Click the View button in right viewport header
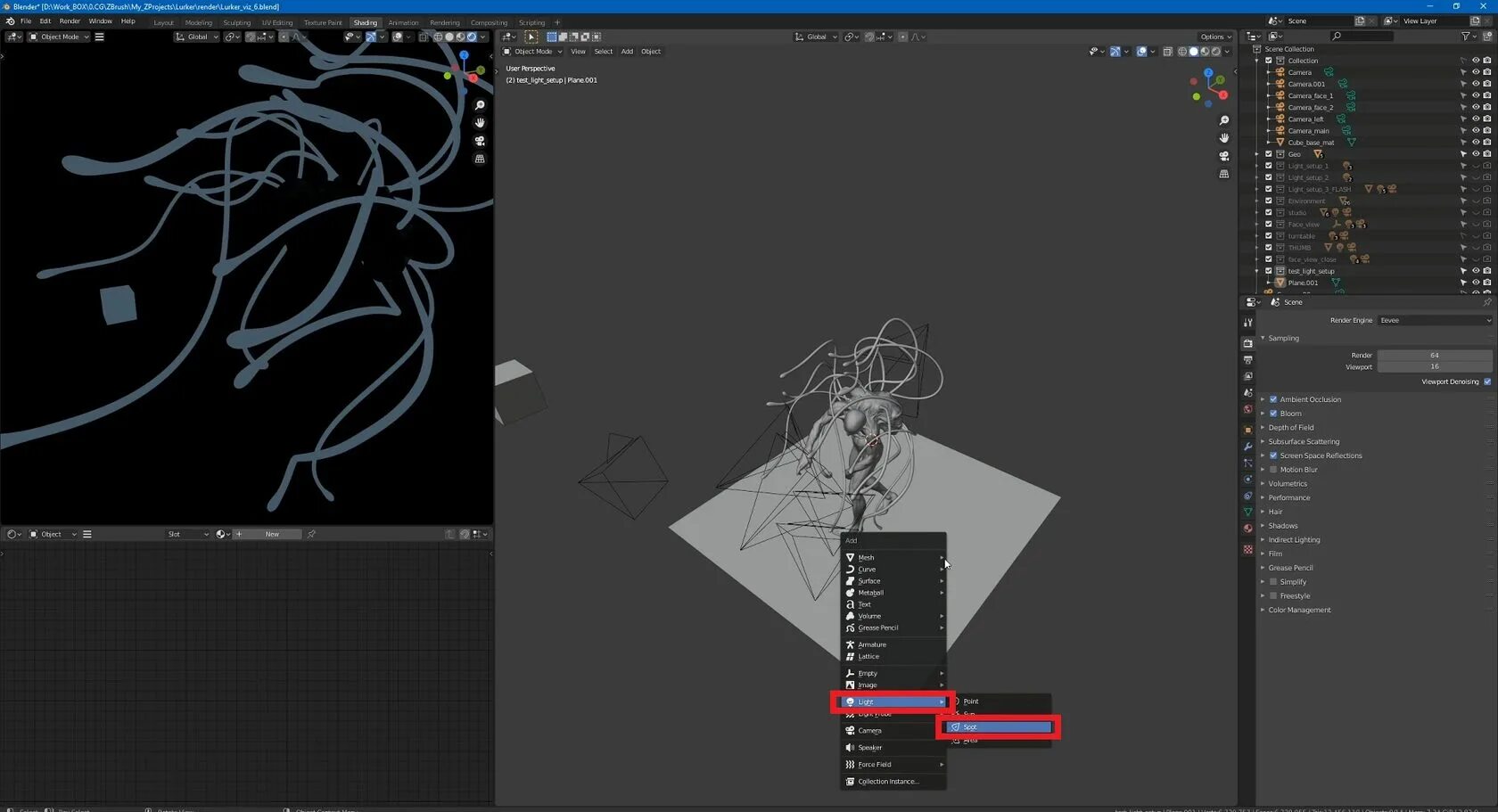Image resolution: width=1498 pixels, height=812 pixels. pos(578,52)
